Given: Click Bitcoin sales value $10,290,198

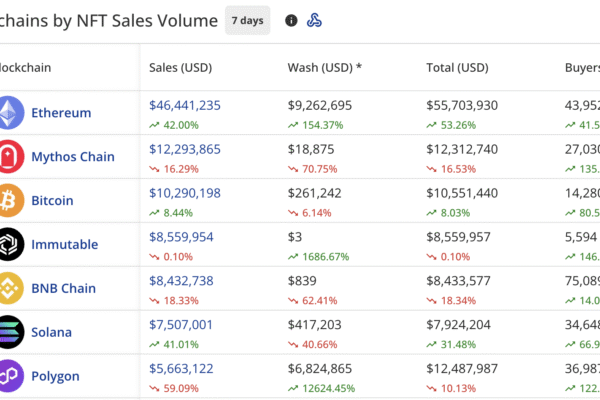Looking at the screenshot, I should pyautogui.click(x=185, y=193).
